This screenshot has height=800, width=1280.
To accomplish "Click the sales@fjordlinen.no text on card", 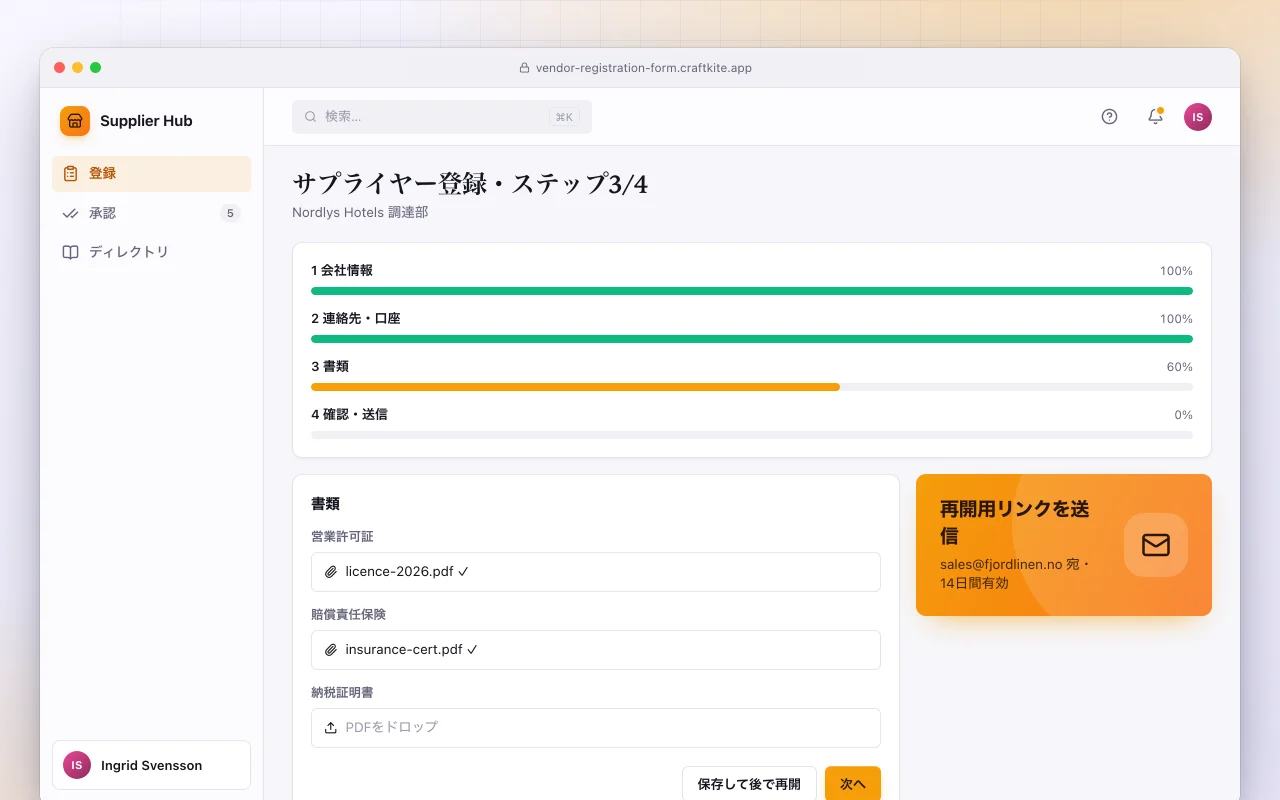I will click(1001, 564).
